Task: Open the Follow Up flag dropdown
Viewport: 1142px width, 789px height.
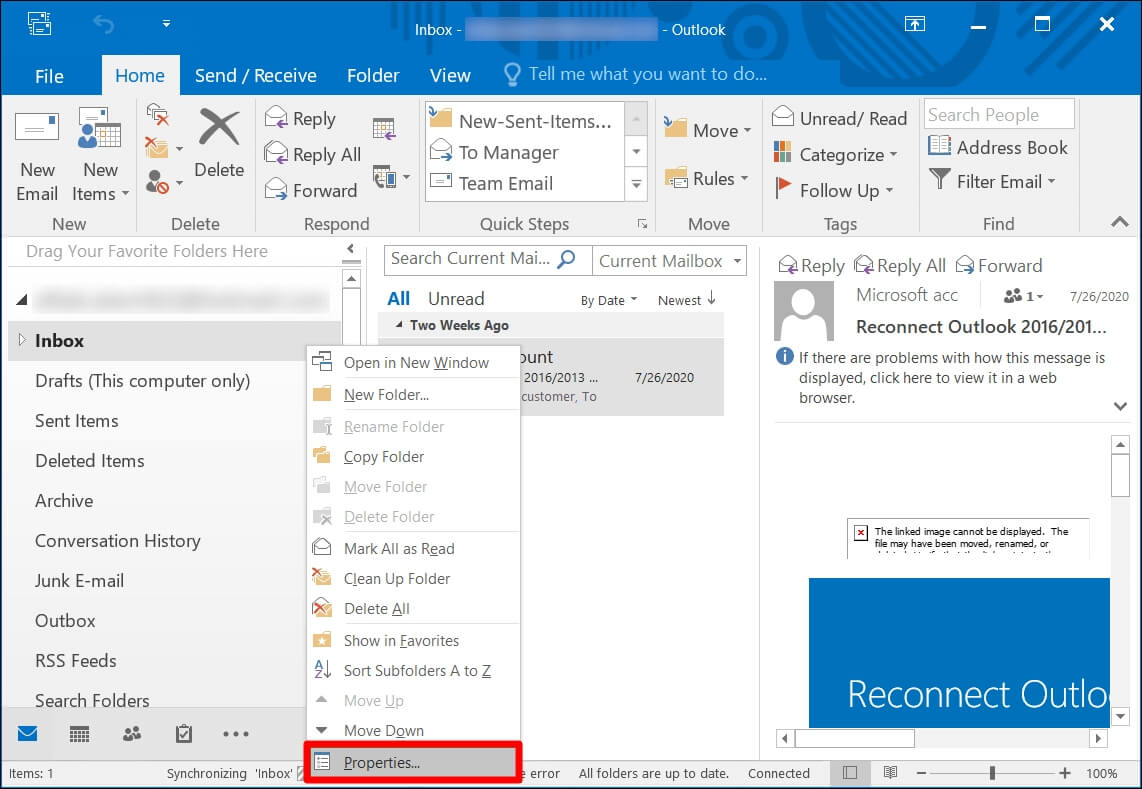Action: point(833,190)
